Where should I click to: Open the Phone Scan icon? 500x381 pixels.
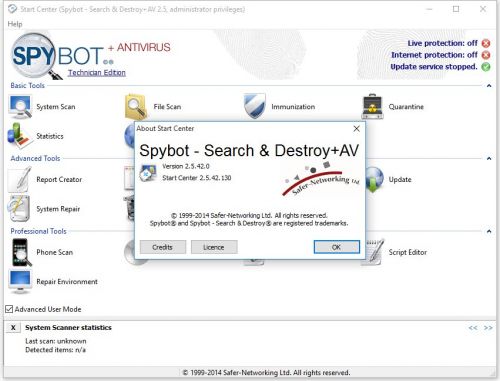[21, 252]
